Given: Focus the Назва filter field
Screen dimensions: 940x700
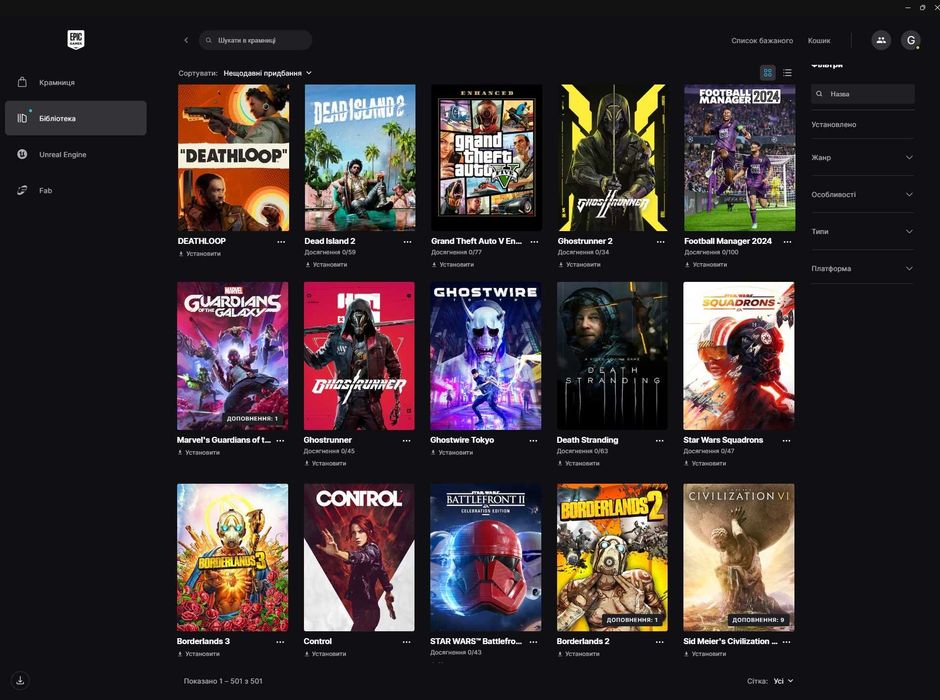Looking at the screenshot, I should 863,94.
